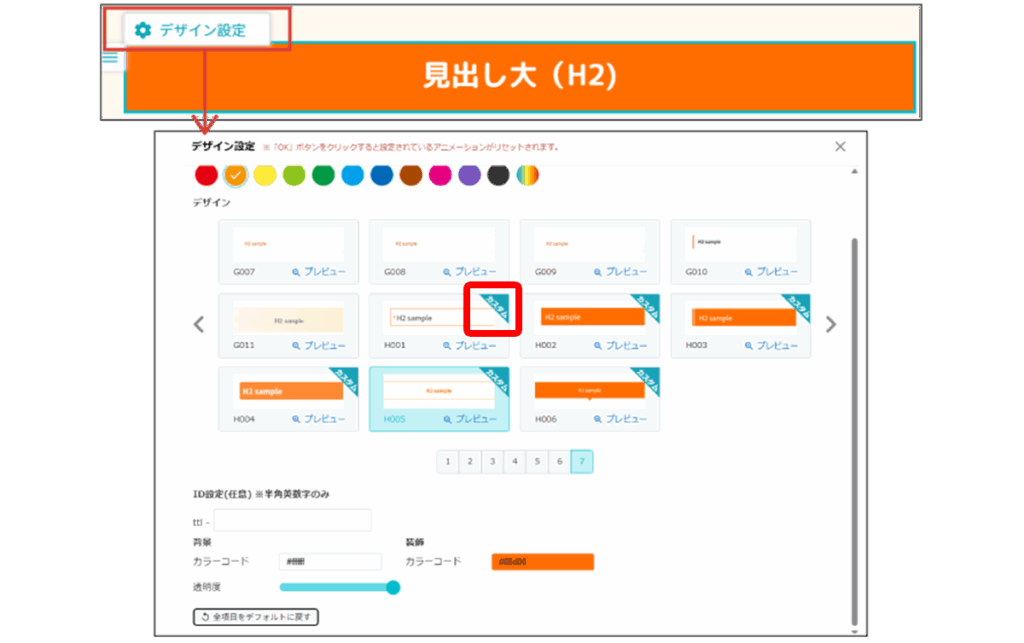The image size is (1024, 643).
Task: Click the gear icon in デザイン設定 tab
Action: point(143,30)
